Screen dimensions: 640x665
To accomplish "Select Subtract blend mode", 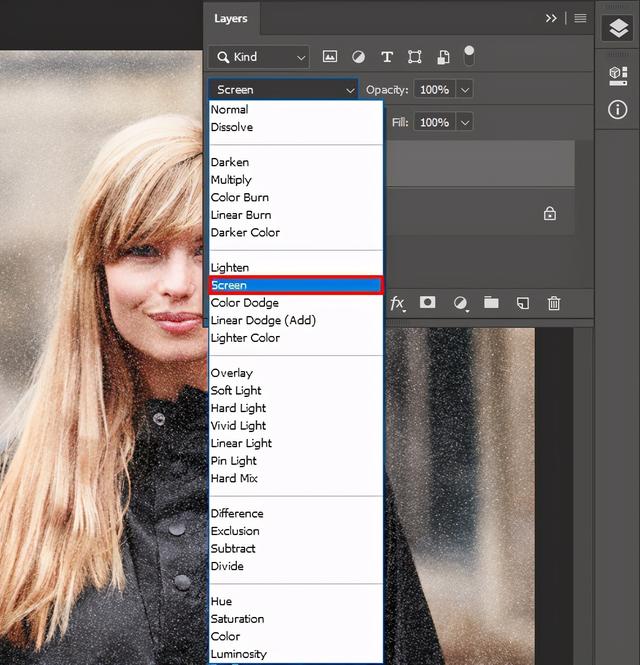I will coord(296,548).
